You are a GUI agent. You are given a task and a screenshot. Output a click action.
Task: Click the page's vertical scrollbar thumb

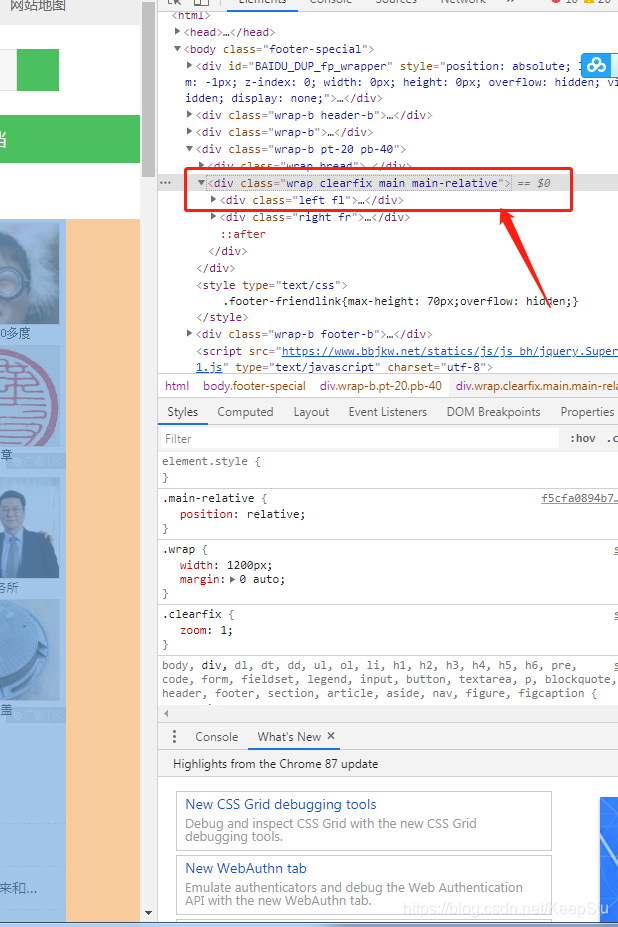pyautogui.click(x=148, y=89)
